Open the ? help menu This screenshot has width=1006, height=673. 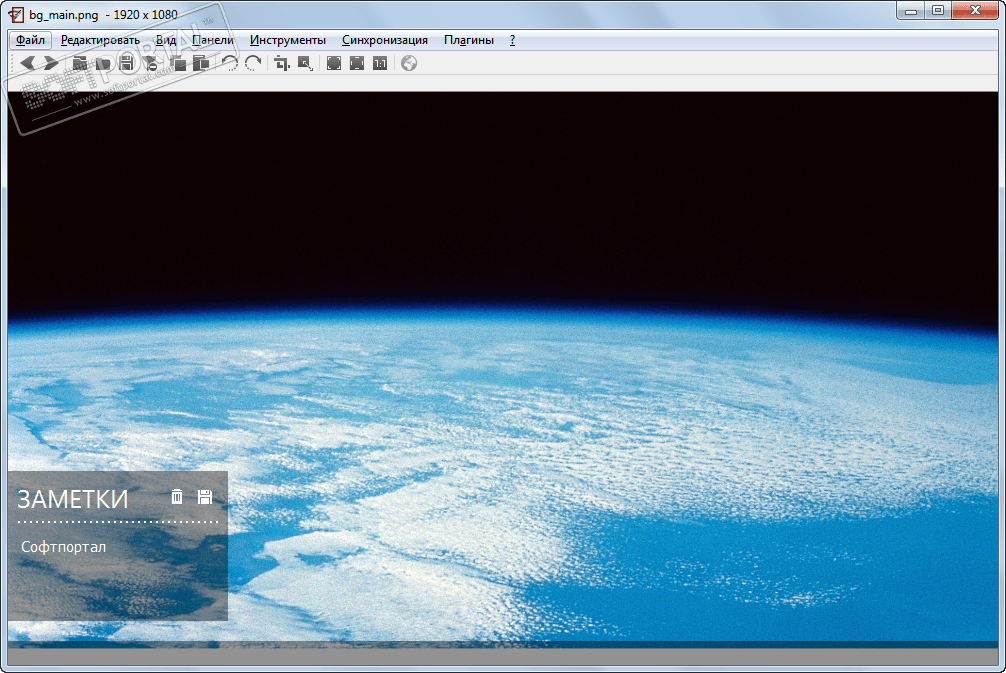(x=513, y=40)
